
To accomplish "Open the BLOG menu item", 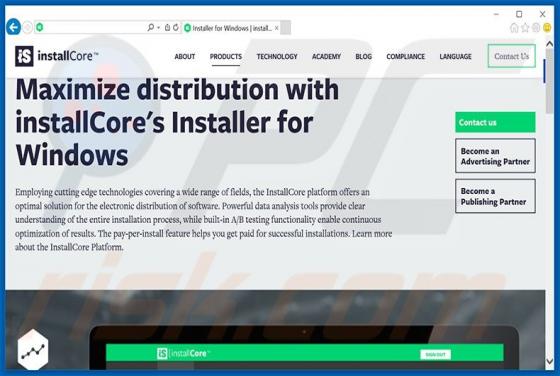I will 364,56.
